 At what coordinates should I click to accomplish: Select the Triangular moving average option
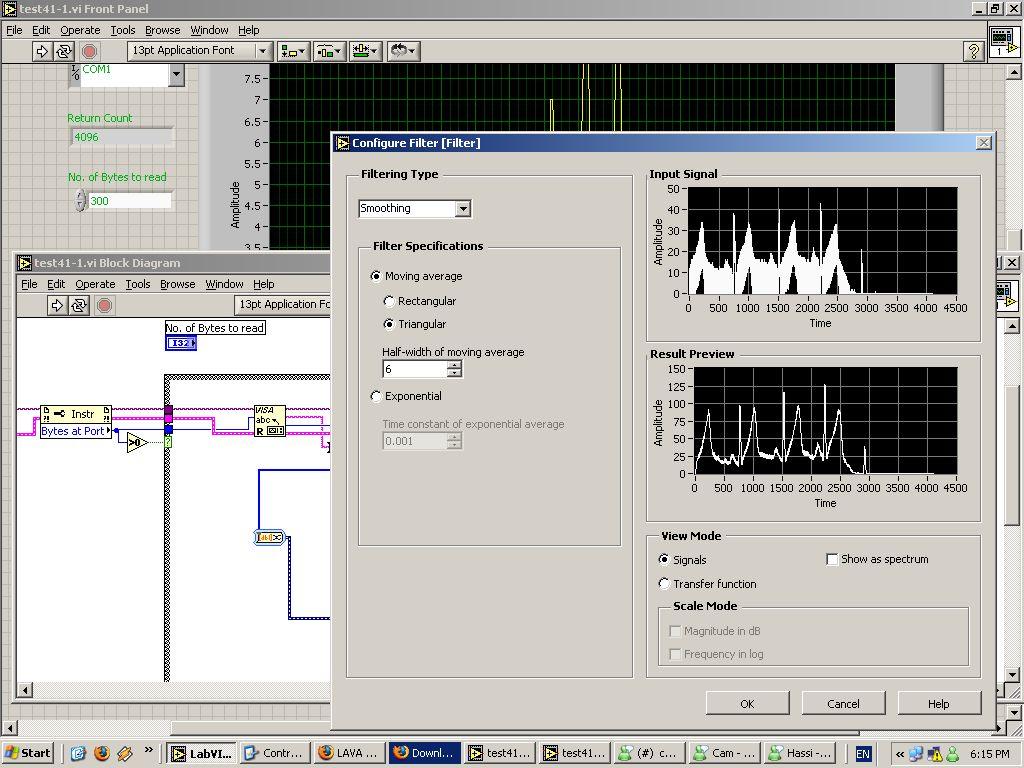point(389,324)
